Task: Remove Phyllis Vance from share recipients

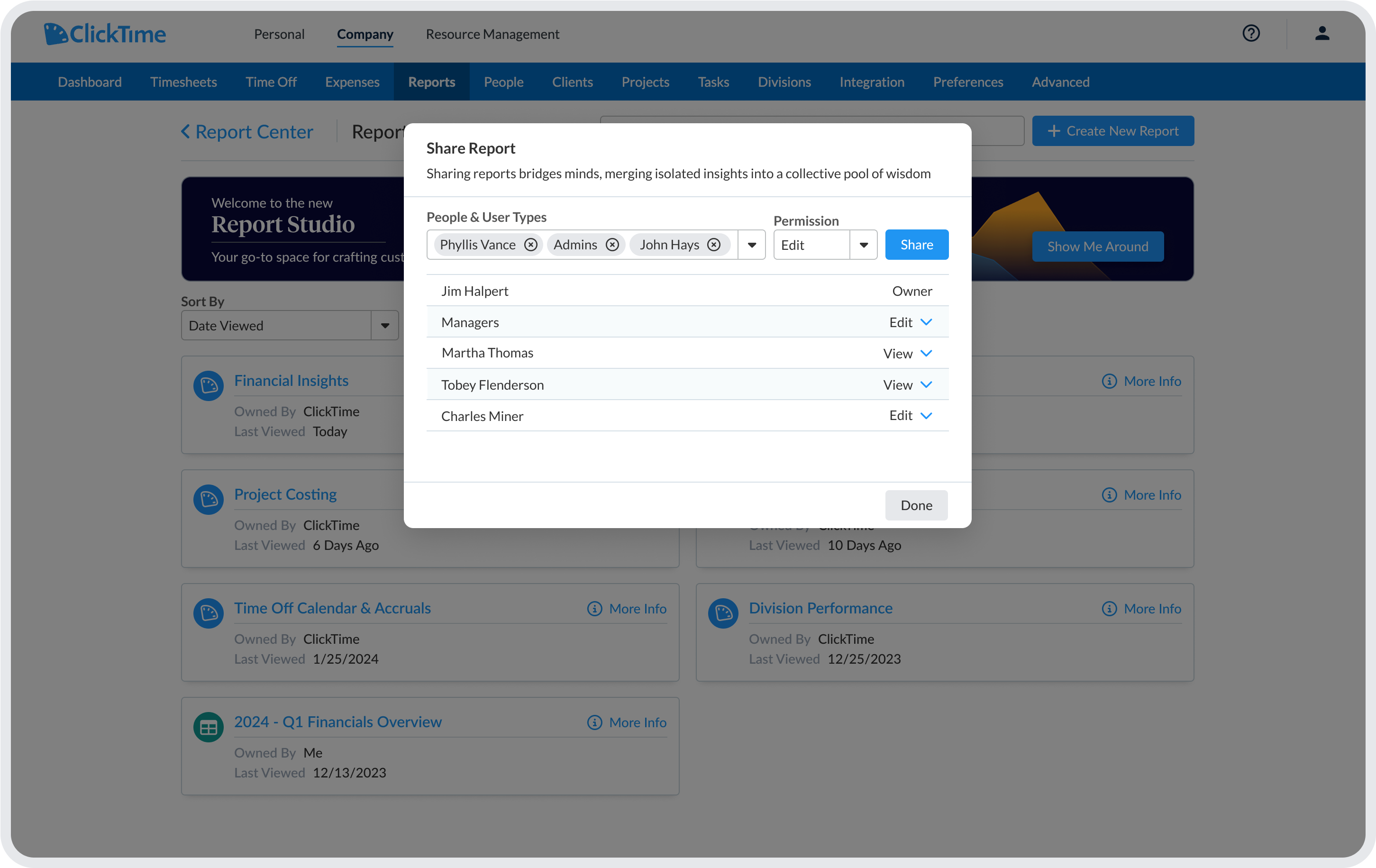Action: coord(531,245)
